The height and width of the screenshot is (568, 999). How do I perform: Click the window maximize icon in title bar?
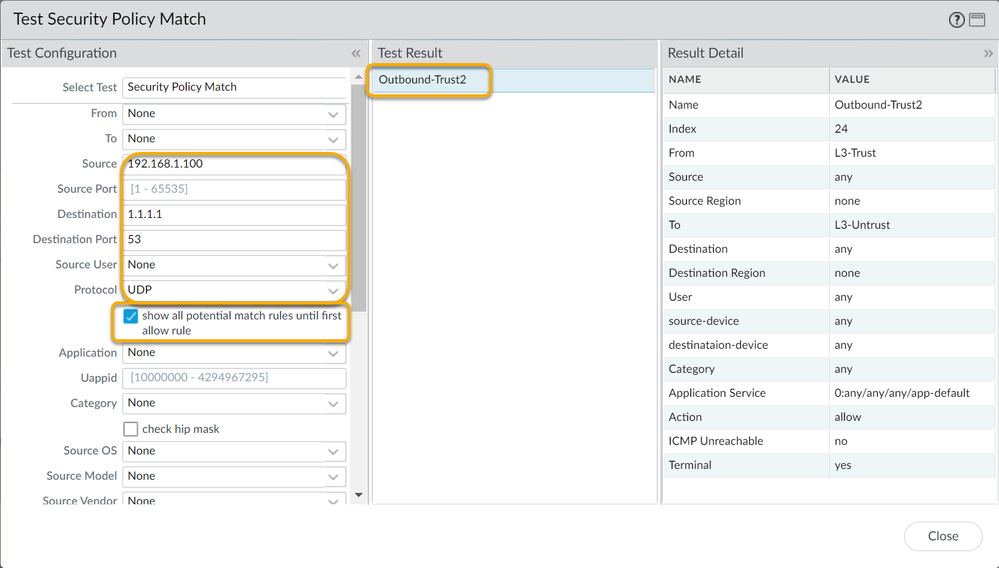click(x=977, y=20)
